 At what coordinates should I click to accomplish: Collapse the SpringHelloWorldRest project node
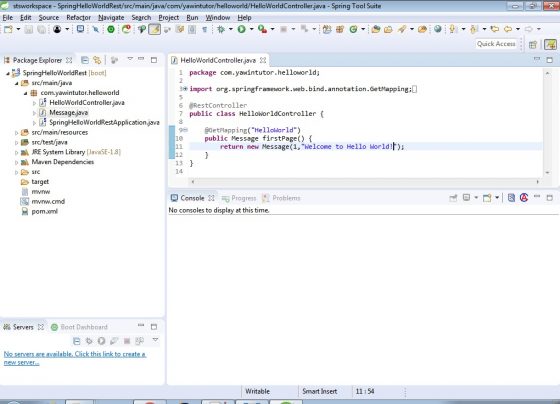(8, 73)
